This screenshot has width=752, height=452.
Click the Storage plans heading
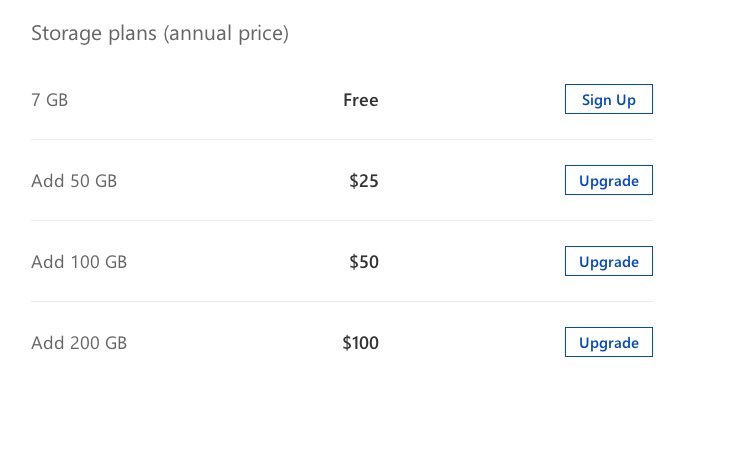tap(160, 34)
